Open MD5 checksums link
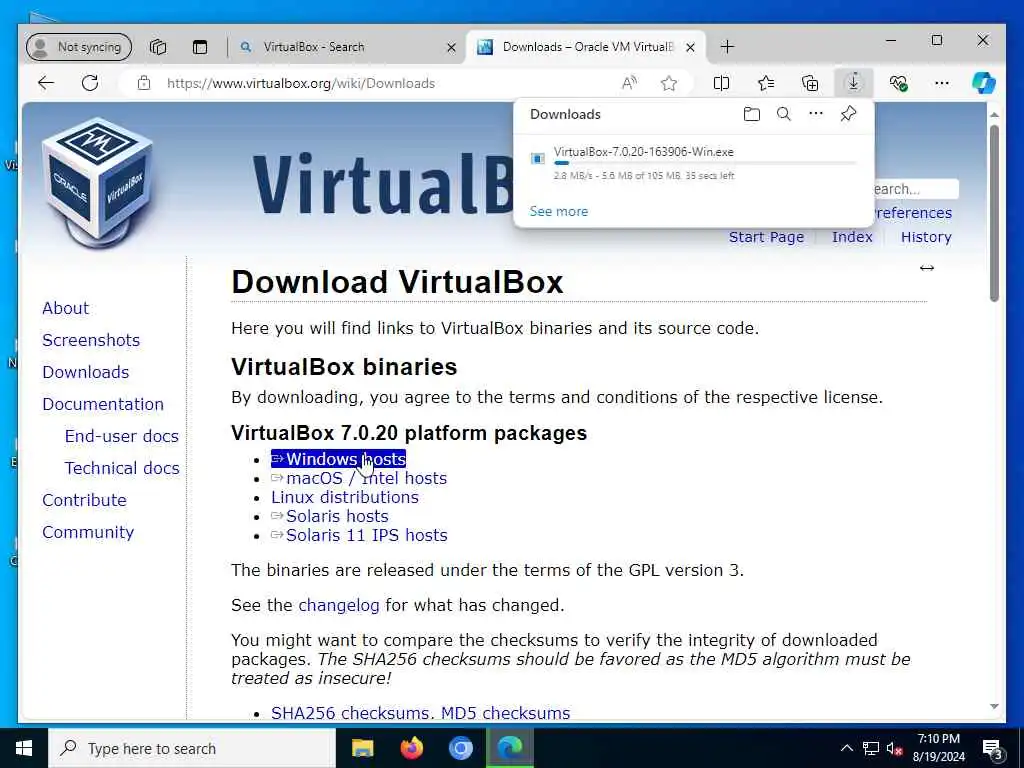Viewport: 1024px width, 768px height. pyautogui.click(x=505, y=713)
